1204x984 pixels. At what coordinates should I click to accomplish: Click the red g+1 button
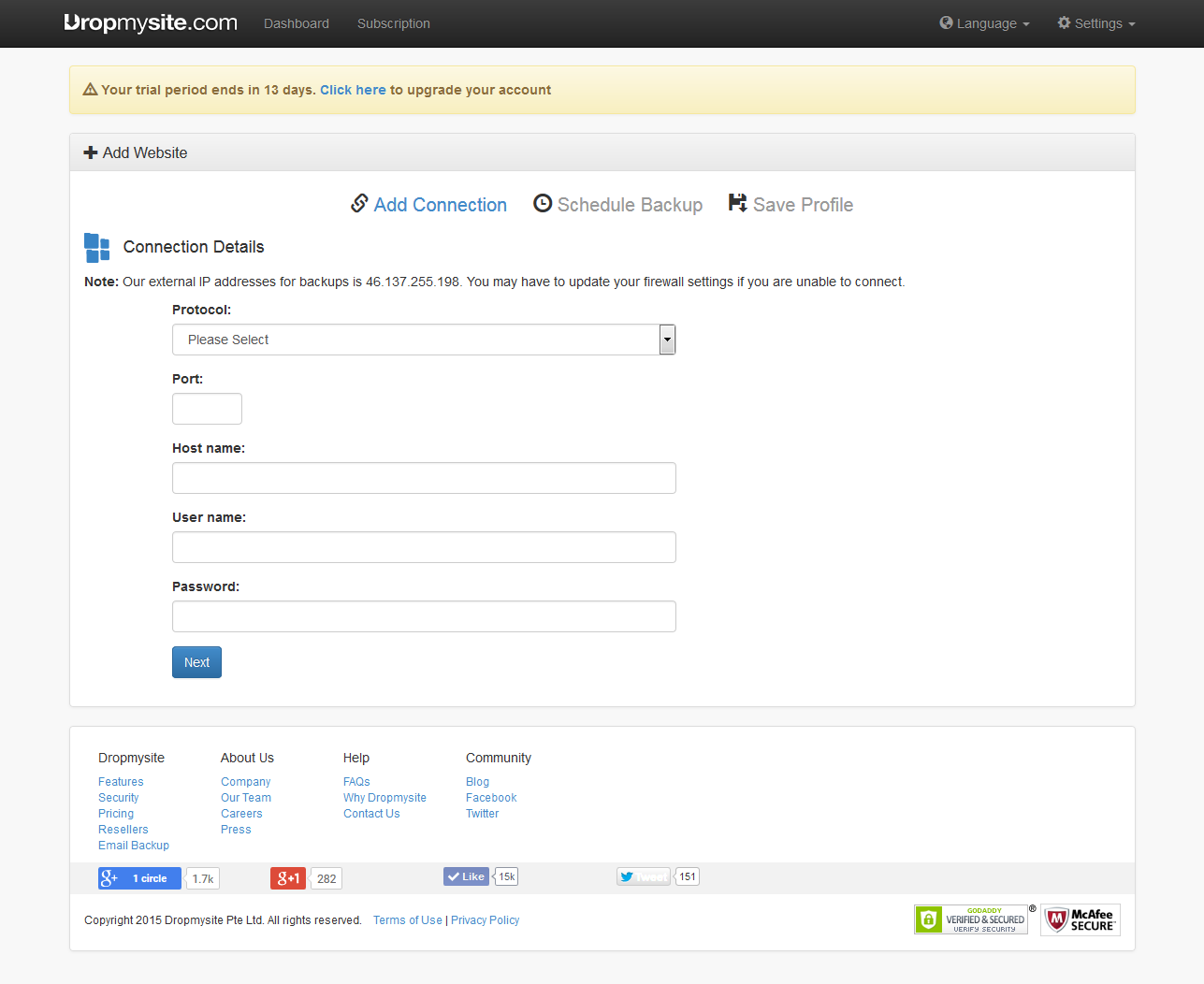(288, 878)
